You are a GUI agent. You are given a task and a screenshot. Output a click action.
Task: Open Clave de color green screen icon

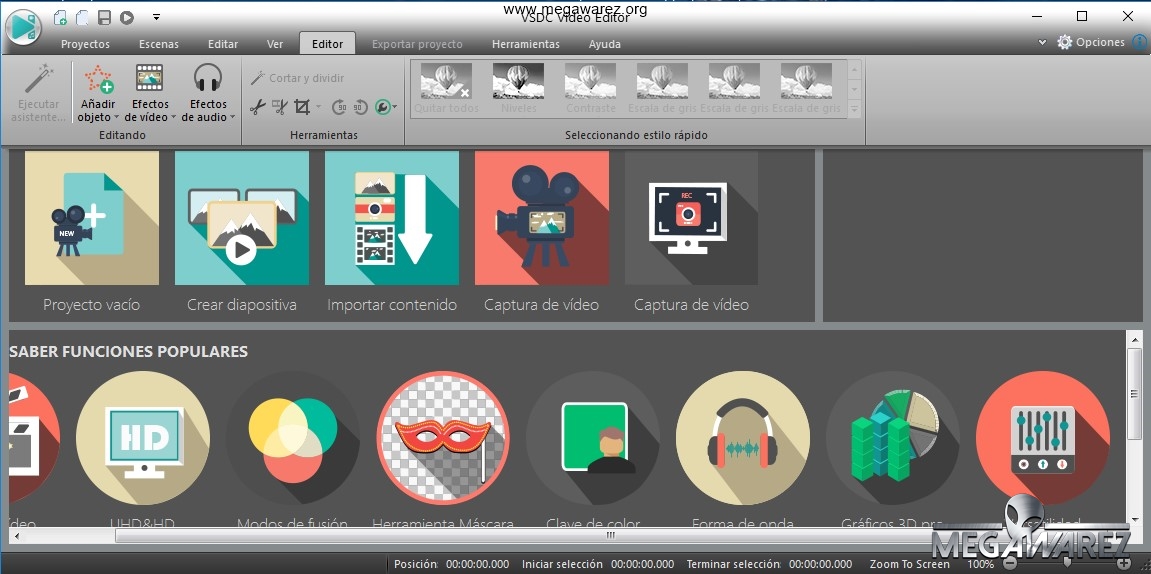(x=592, y=438)
